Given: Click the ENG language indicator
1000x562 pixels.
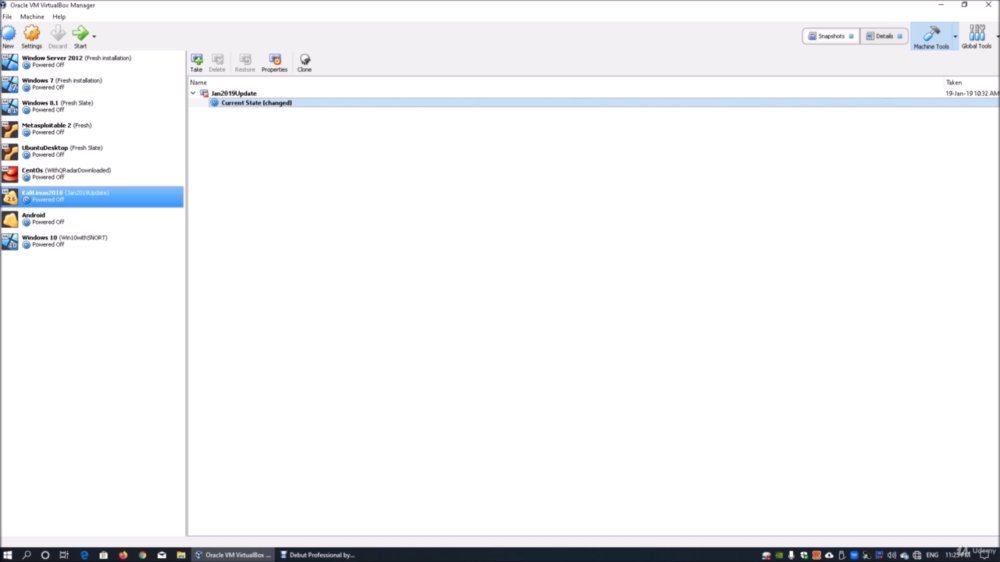Looking at the screenshot, I should click(x=932, y=555).
